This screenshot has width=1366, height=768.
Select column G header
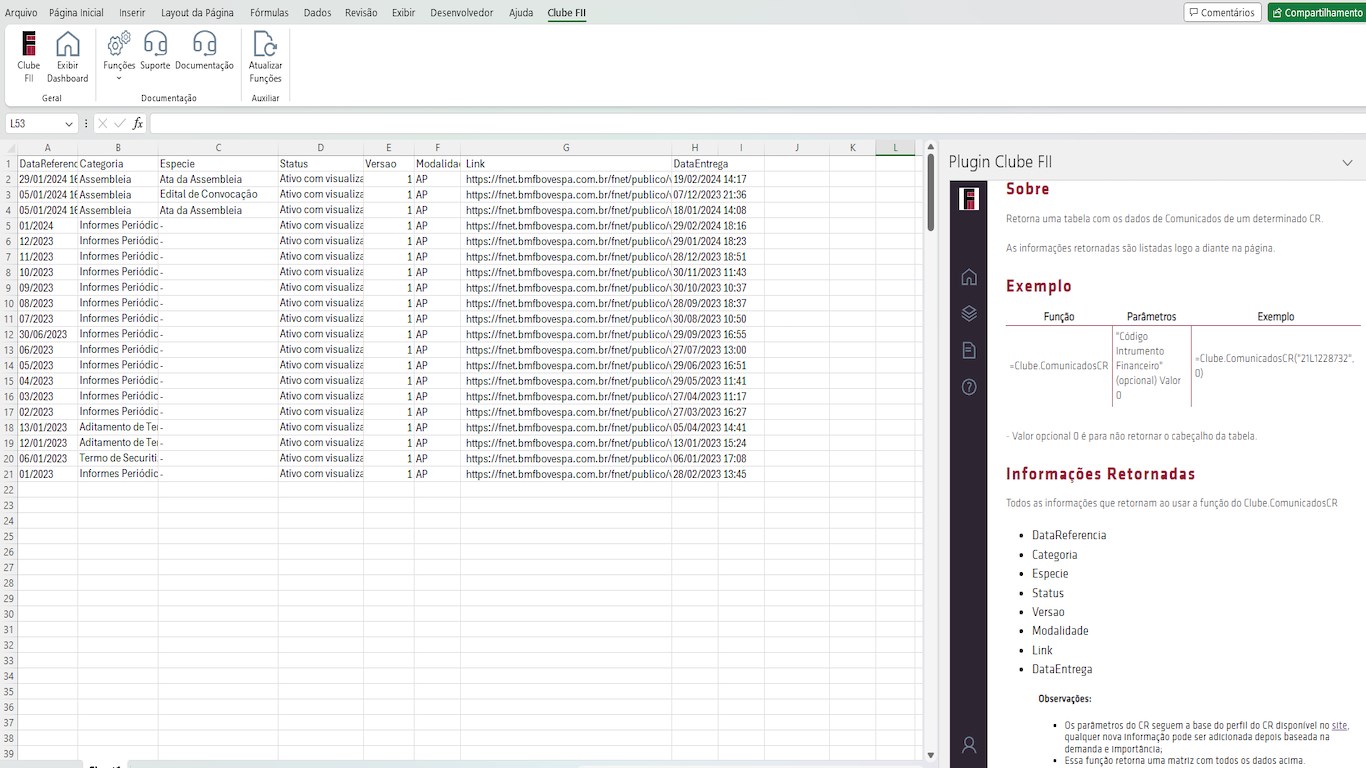[x=566, y=148]
